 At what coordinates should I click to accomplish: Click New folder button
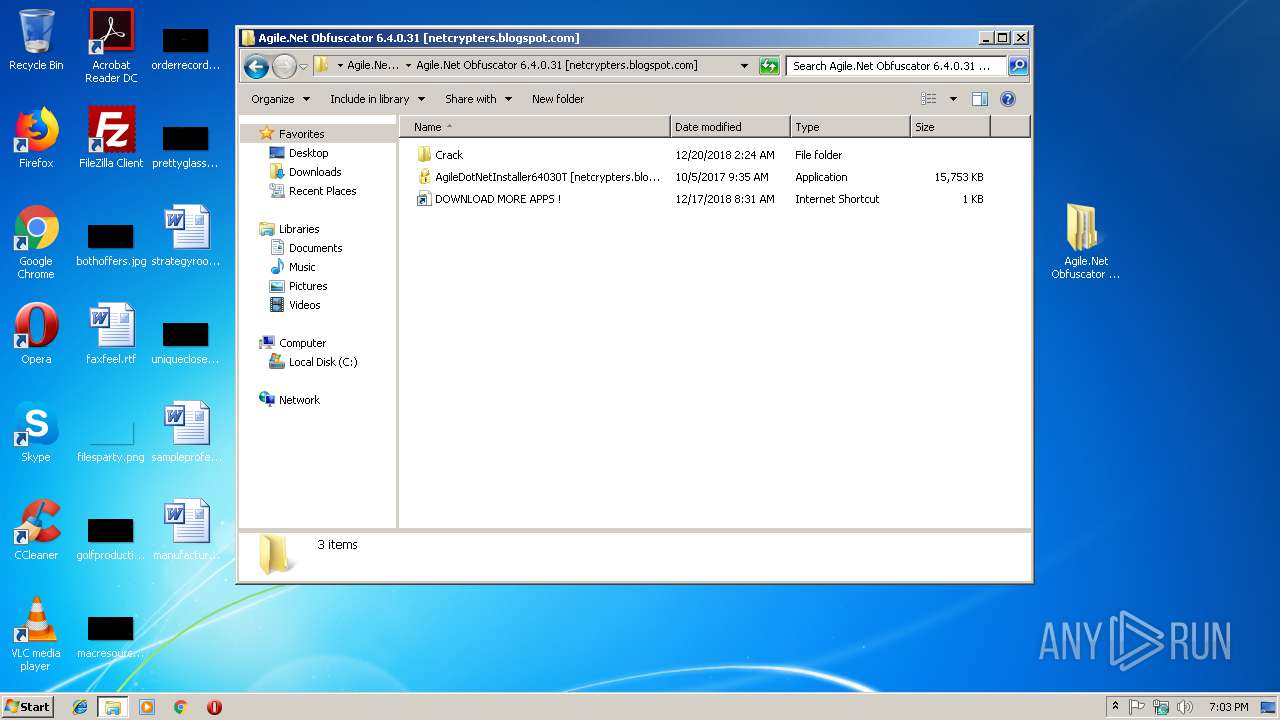(558, 99)
